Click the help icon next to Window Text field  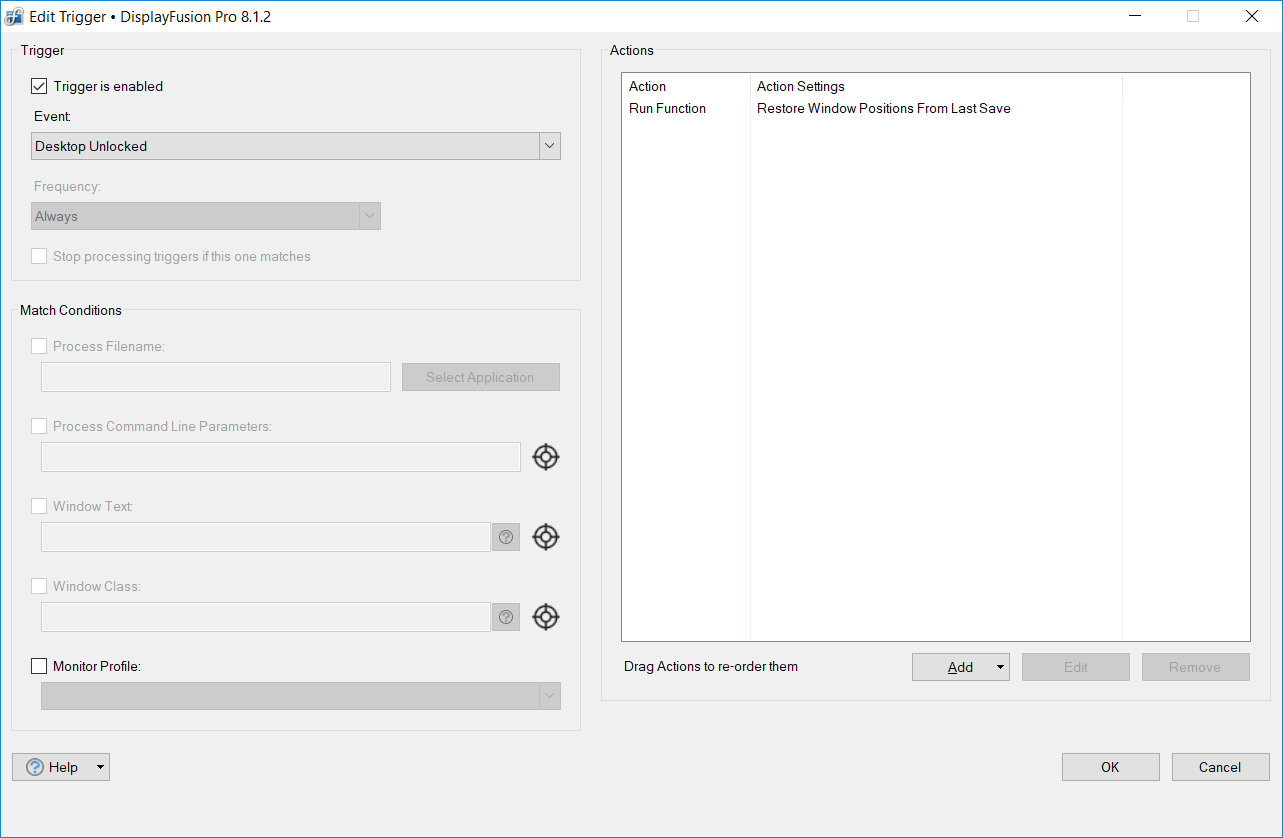(506, 537)
